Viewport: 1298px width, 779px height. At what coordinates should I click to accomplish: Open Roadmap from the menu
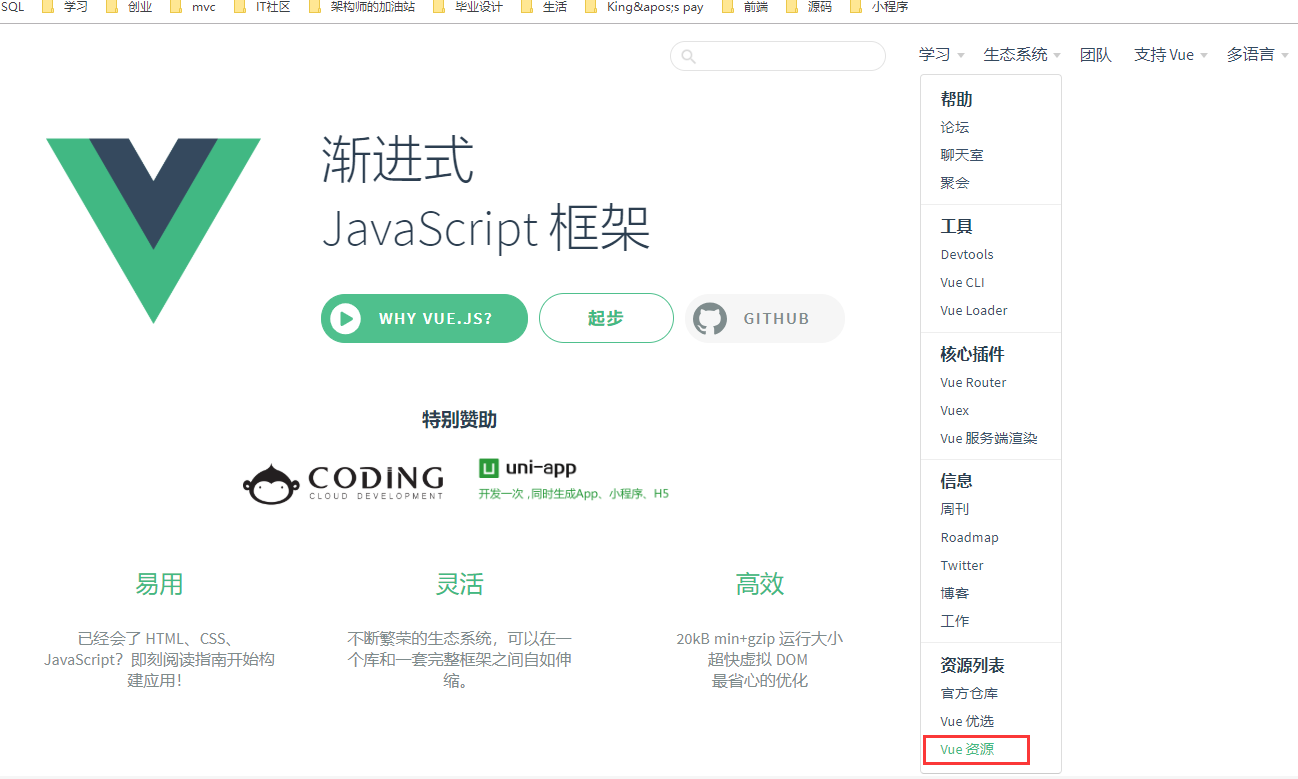click(x=969, y=537)
